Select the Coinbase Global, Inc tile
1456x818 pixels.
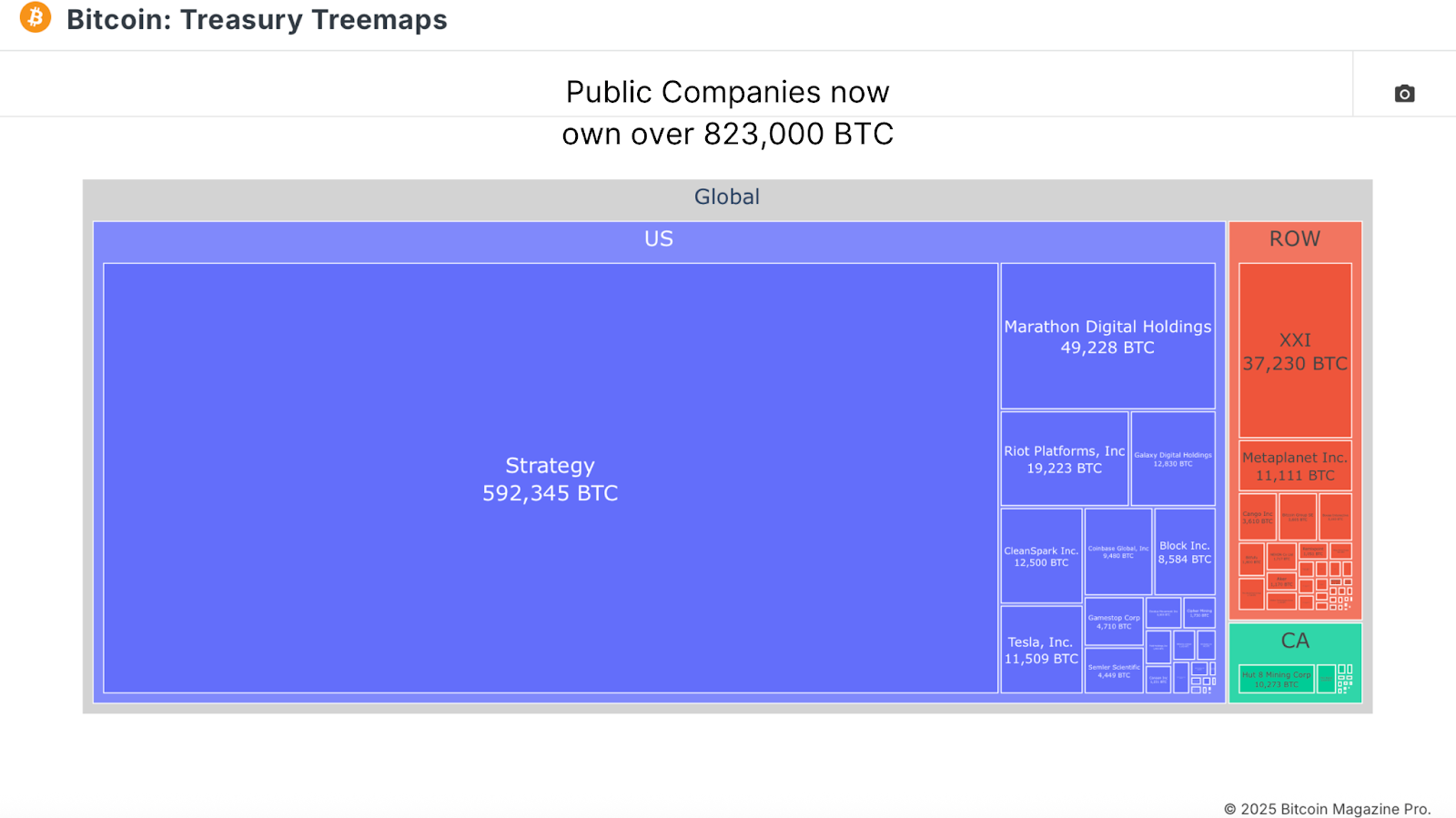pos(1117,551)
